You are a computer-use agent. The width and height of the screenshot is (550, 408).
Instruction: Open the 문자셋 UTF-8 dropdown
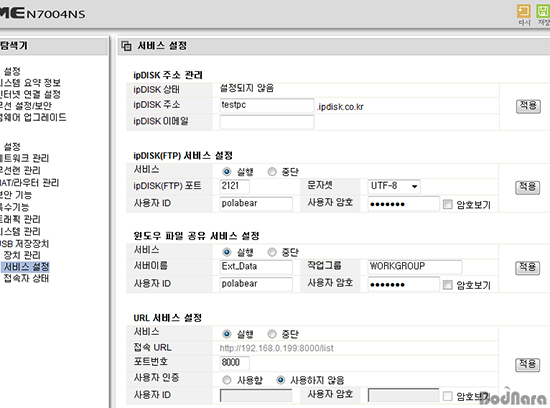pyautogui.click(x=394, y=186)
